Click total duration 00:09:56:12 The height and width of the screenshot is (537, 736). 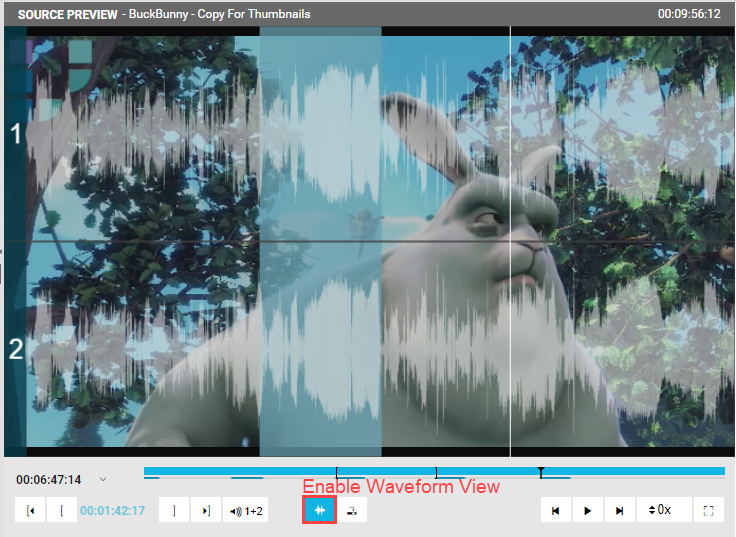tap(689, 14)
